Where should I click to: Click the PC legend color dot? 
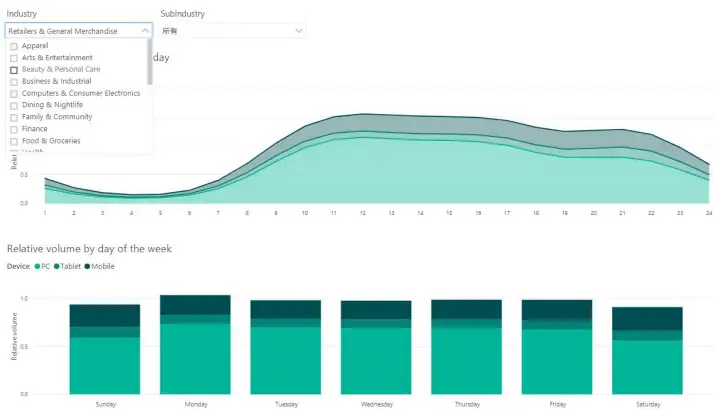(x=37, y=266)
